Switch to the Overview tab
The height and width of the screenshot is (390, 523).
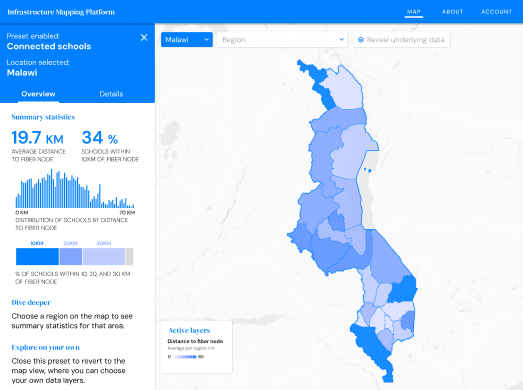(x=38, y=94)
